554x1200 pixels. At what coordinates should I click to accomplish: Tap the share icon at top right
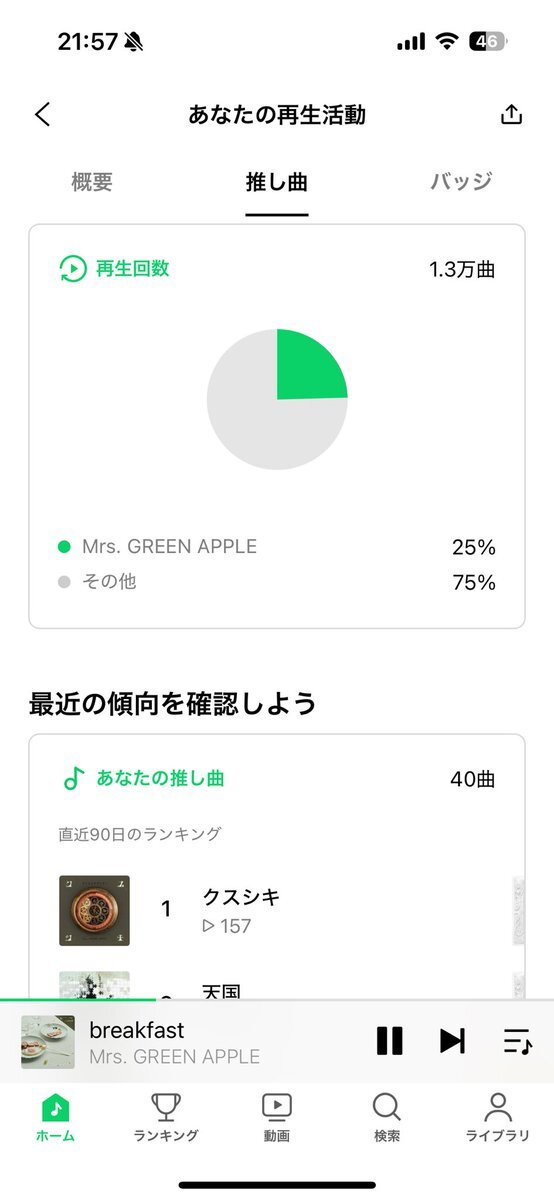511,114
